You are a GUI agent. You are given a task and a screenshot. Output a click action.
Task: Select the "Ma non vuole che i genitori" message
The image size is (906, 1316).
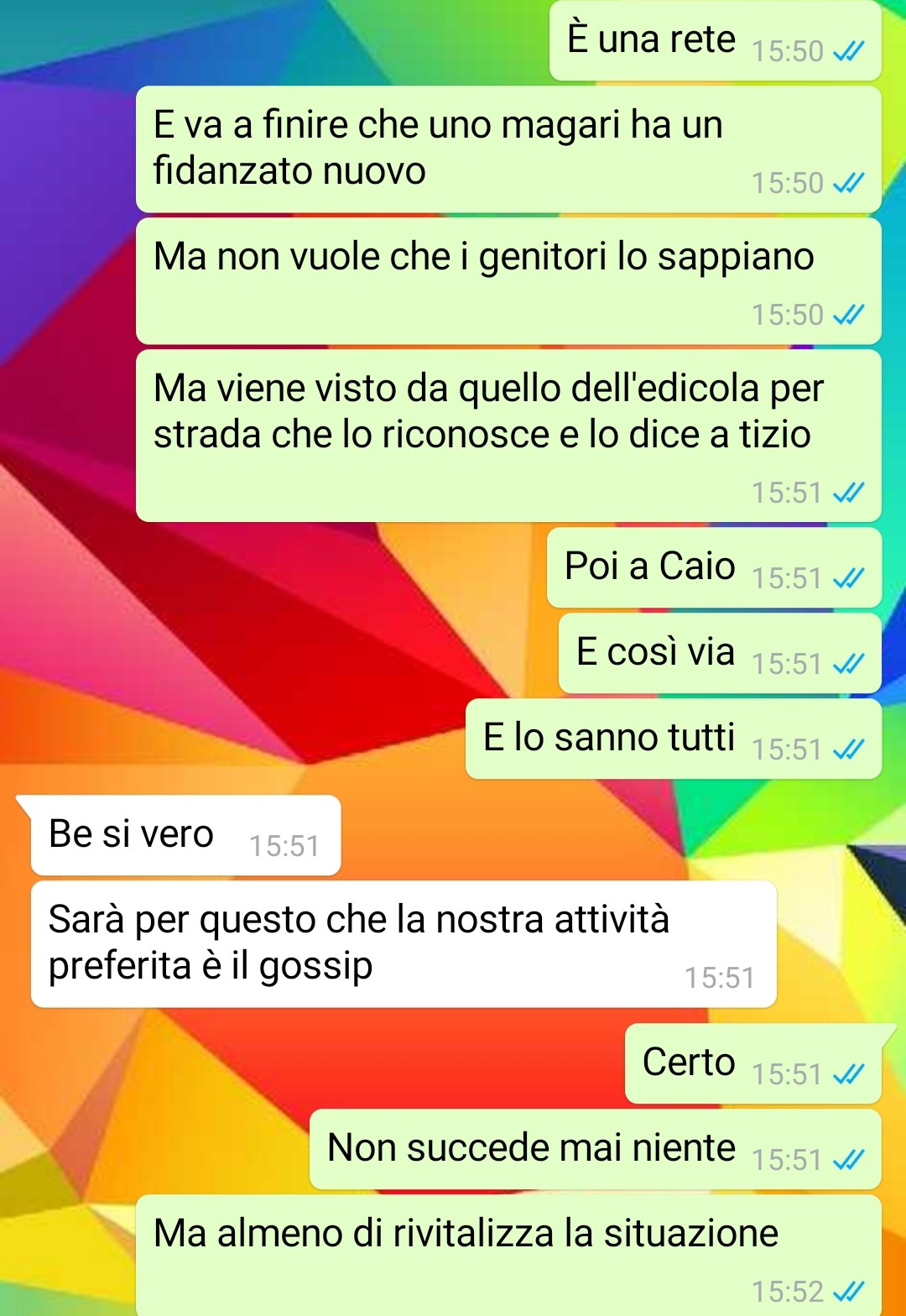(x=508, y=281)
